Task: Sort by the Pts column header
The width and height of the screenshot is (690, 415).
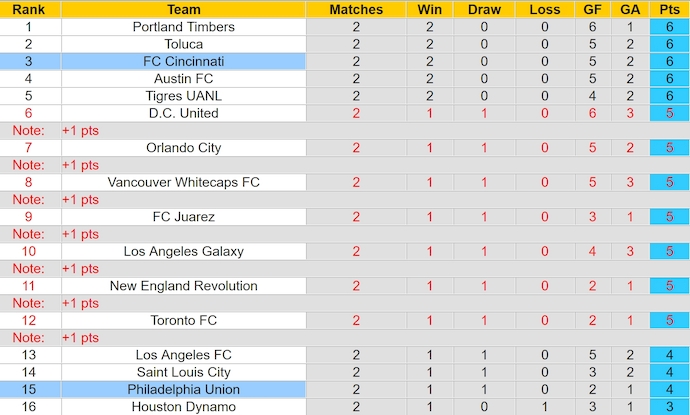Action: [x=661, y=9]
